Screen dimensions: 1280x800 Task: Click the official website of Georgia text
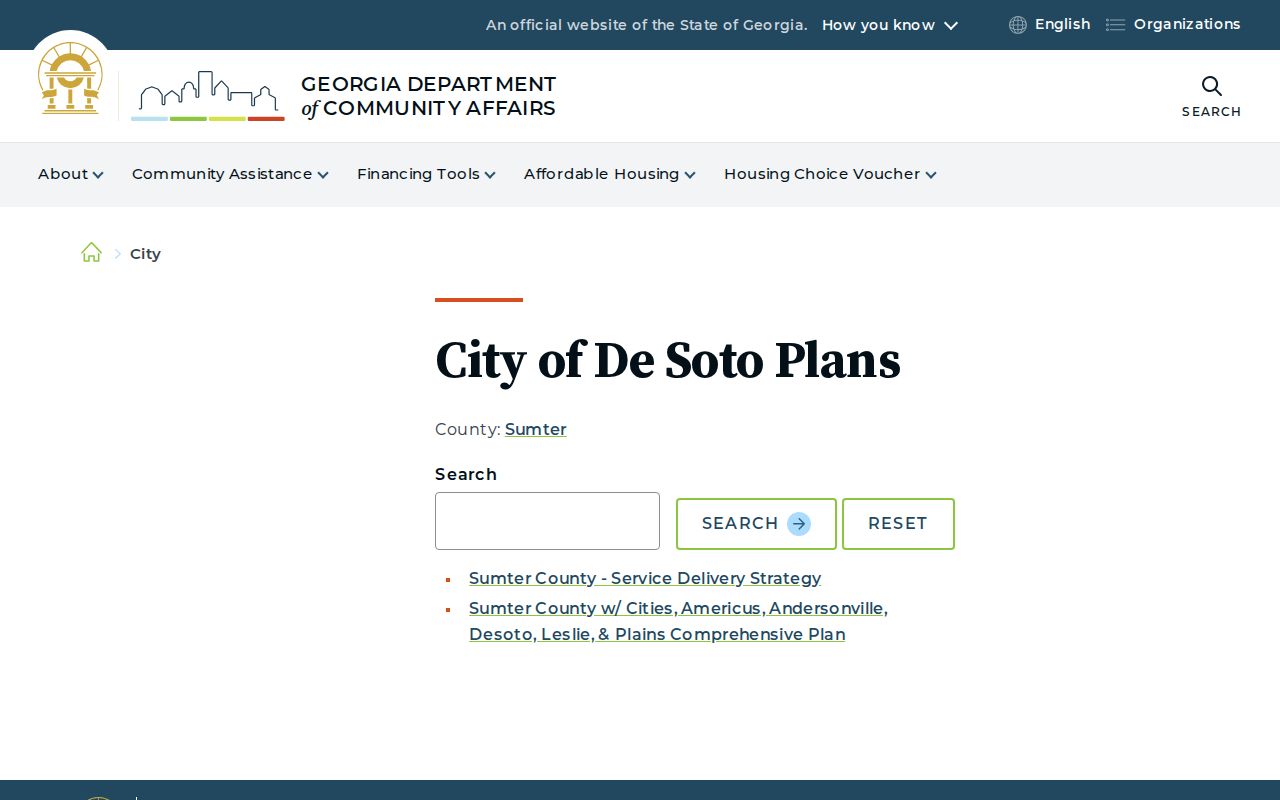(x=646, y=25)
